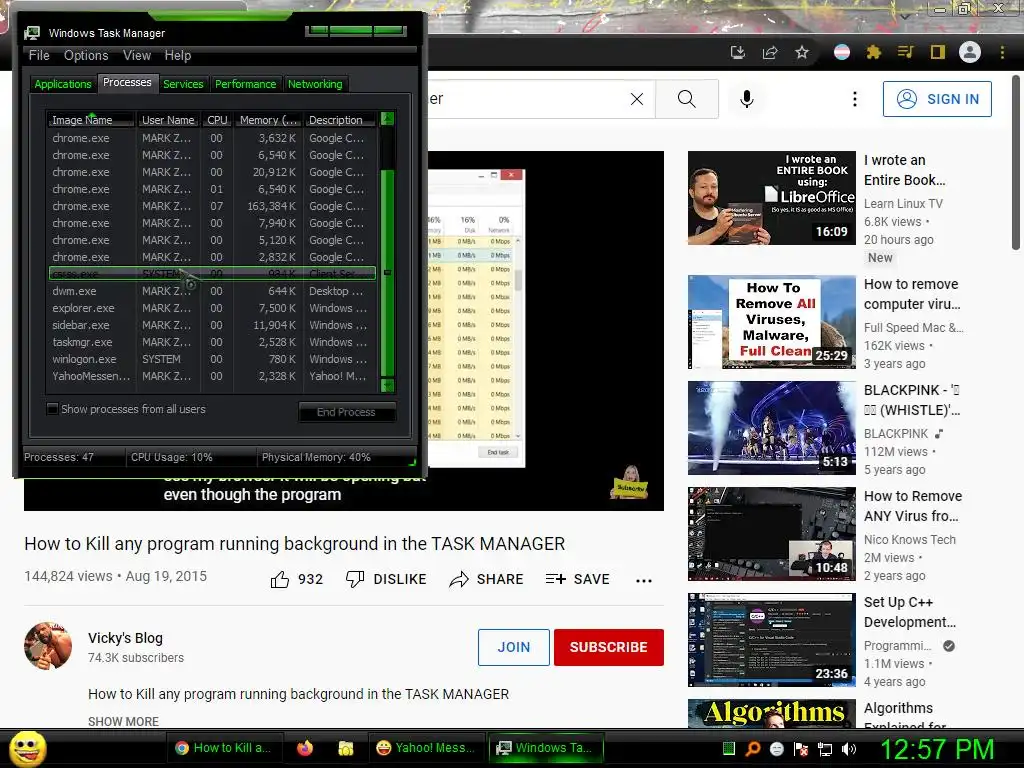Select taskmgr.exe process row
The width and height of the screenshot is (1024, 768).
(213, 342)
